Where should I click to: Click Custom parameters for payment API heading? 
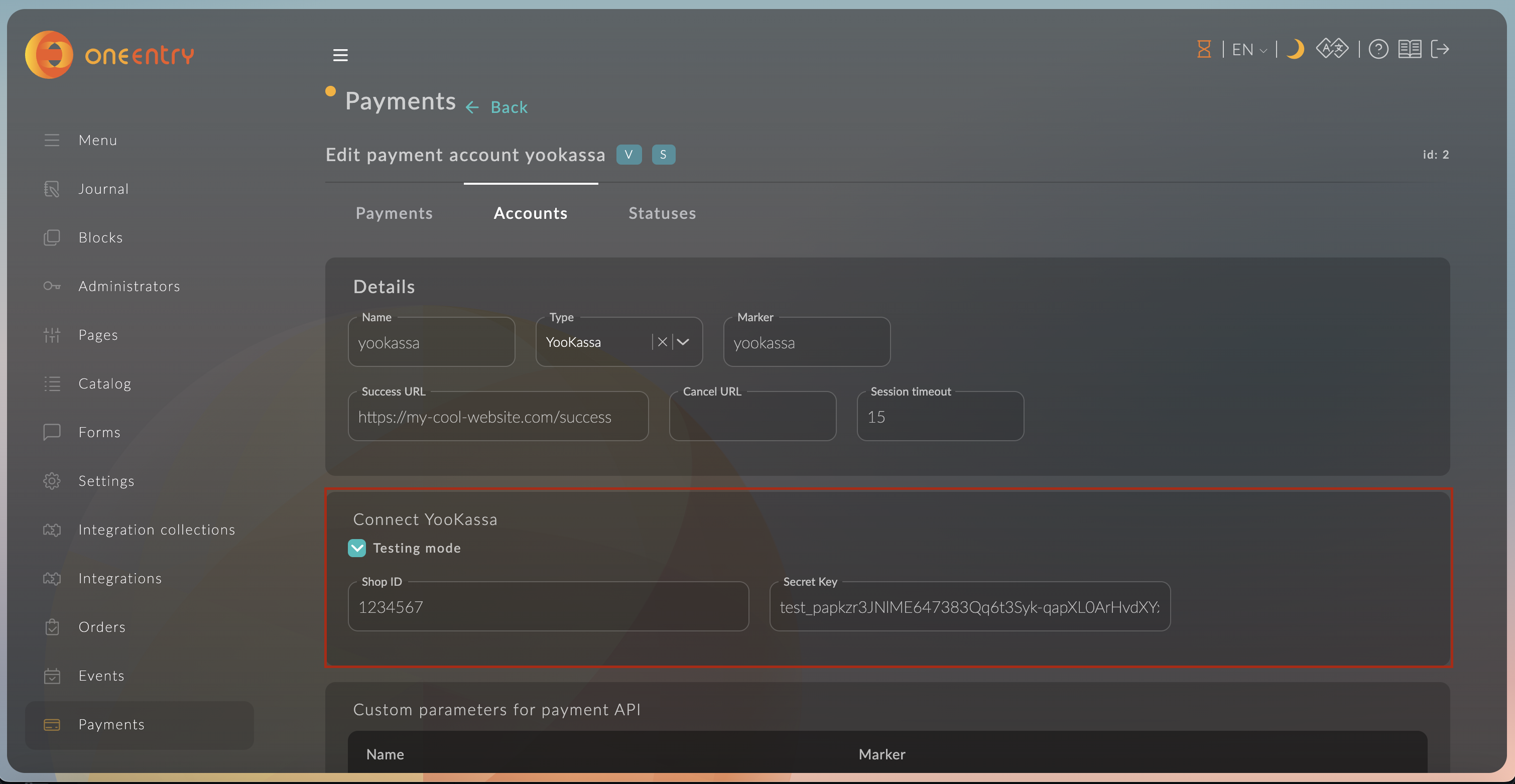tap(496, 710)
